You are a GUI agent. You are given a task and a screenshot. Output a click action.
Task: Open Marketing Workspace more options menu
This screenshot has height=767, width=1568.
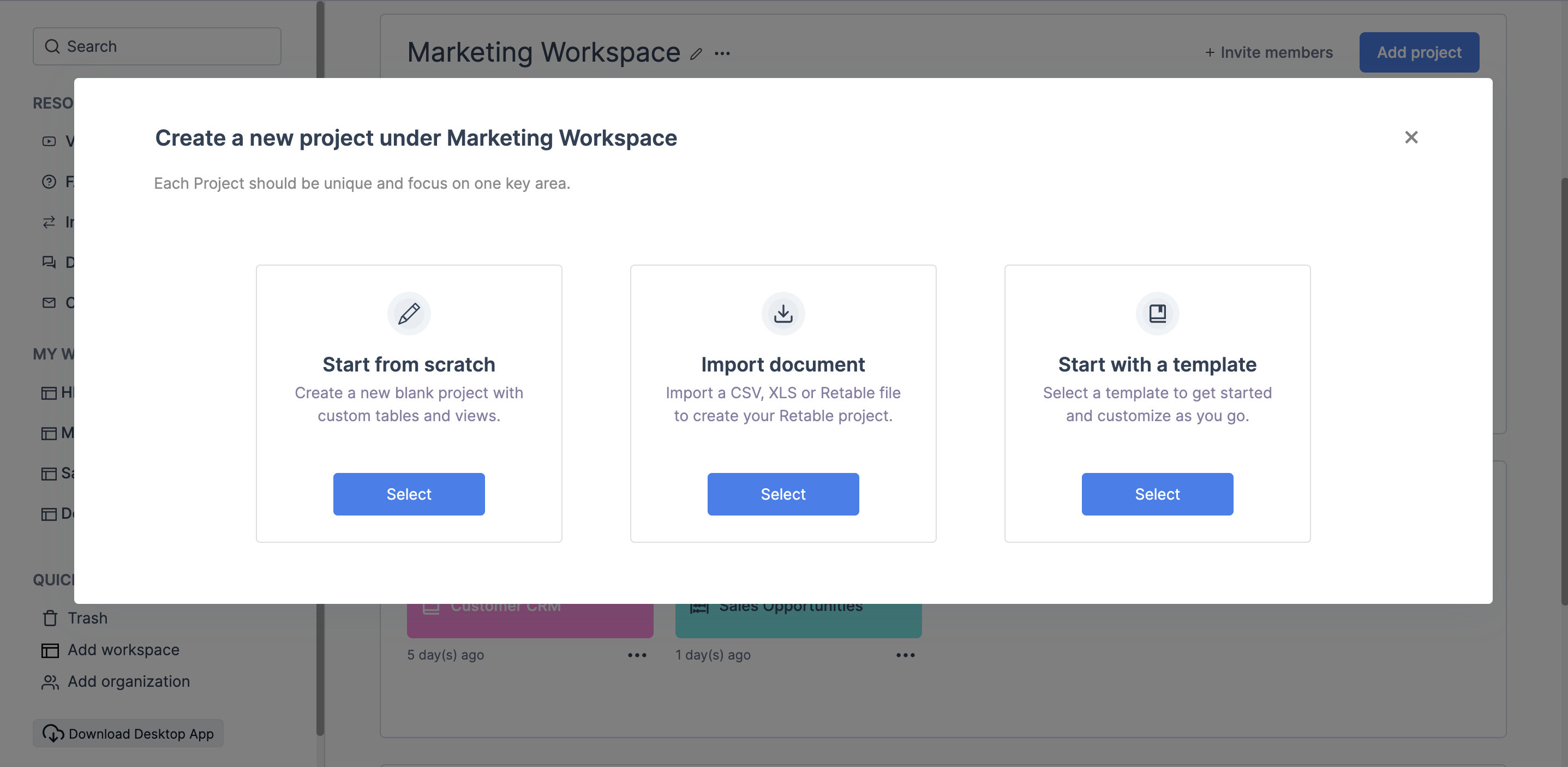[722, 53]
